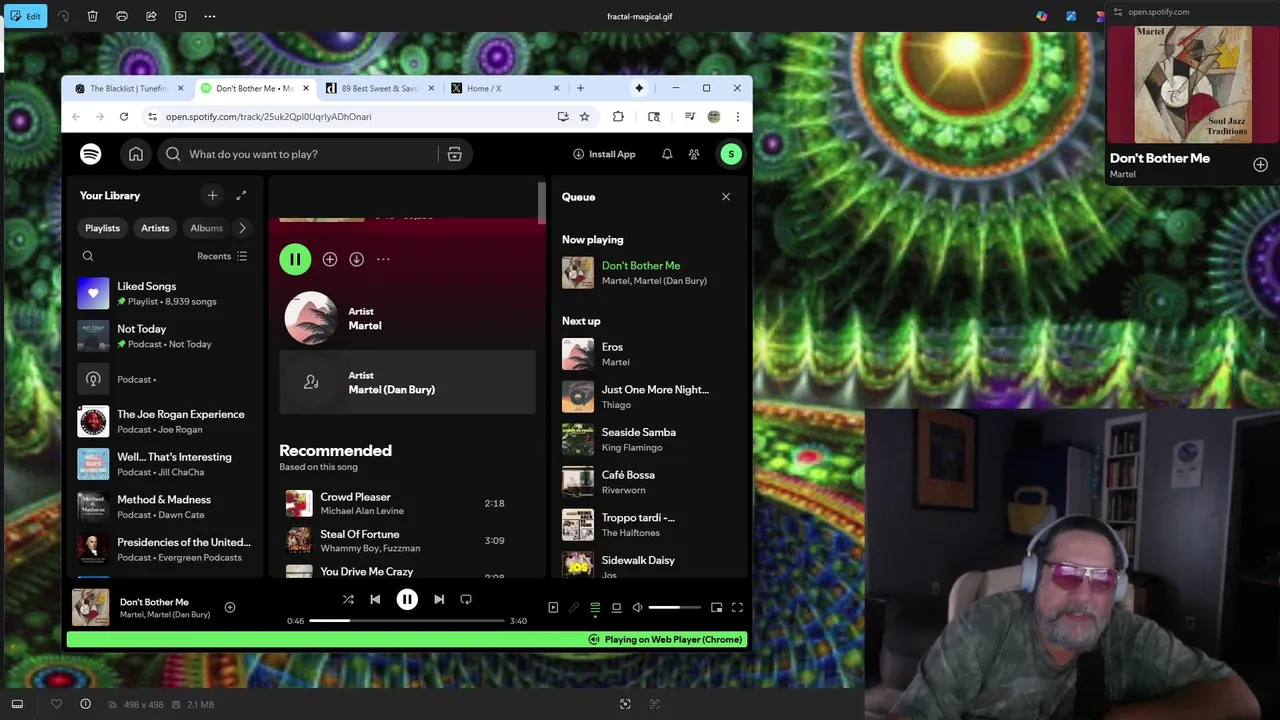
Task: Adjust the volume slider
Action: click(677, 607)
